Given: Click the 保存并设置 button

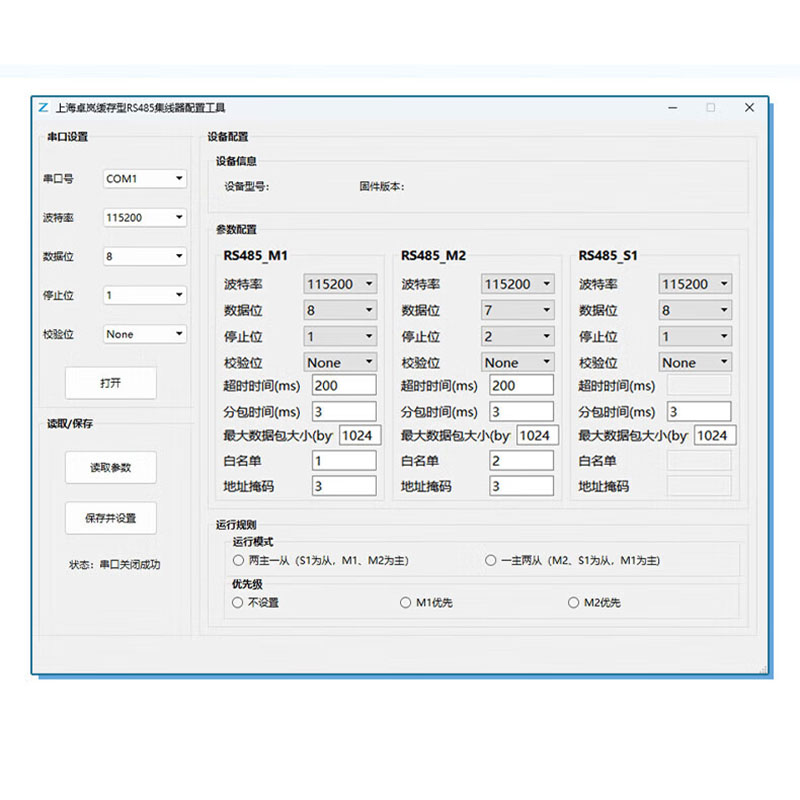Looking at the screenshot, I should [111, 518].
